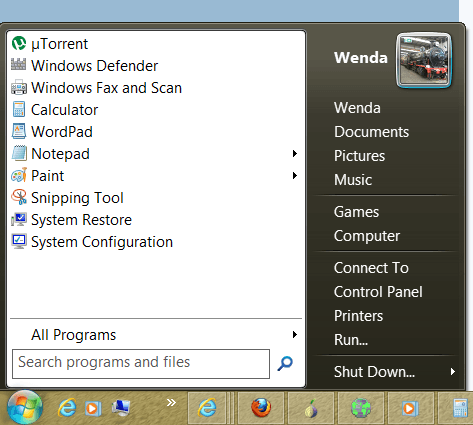Open Windows Fax and Scan icon
The width and height of the screenshot is (473, 425).
point(19,87)
